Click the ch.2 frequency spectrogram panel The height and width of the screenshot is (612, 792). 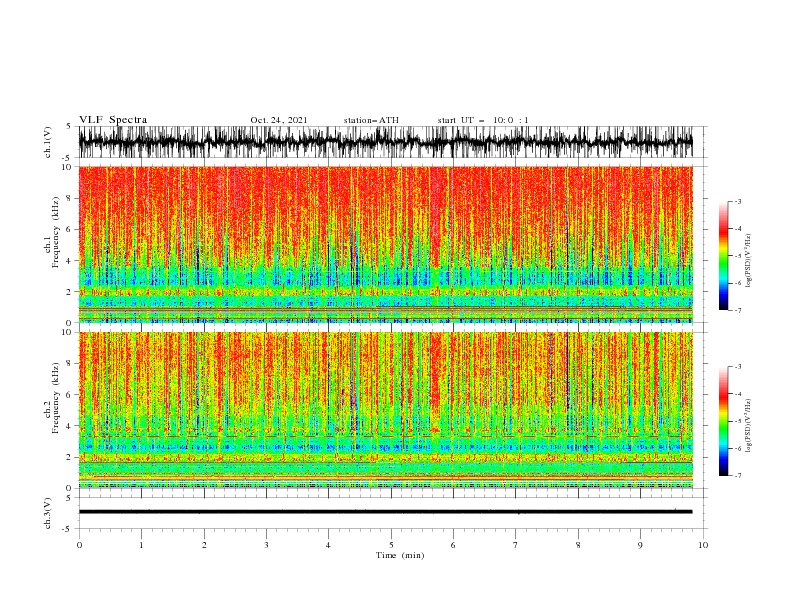(x=385, y=410)
